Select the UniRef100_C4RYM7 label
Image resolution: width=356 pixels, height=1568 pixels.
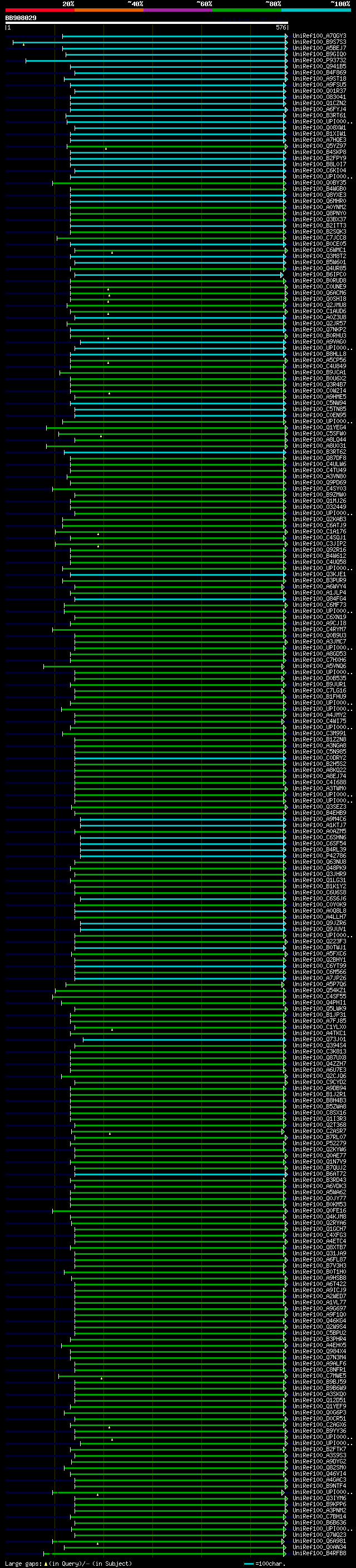pyautogui.click(x=319, y=630)
